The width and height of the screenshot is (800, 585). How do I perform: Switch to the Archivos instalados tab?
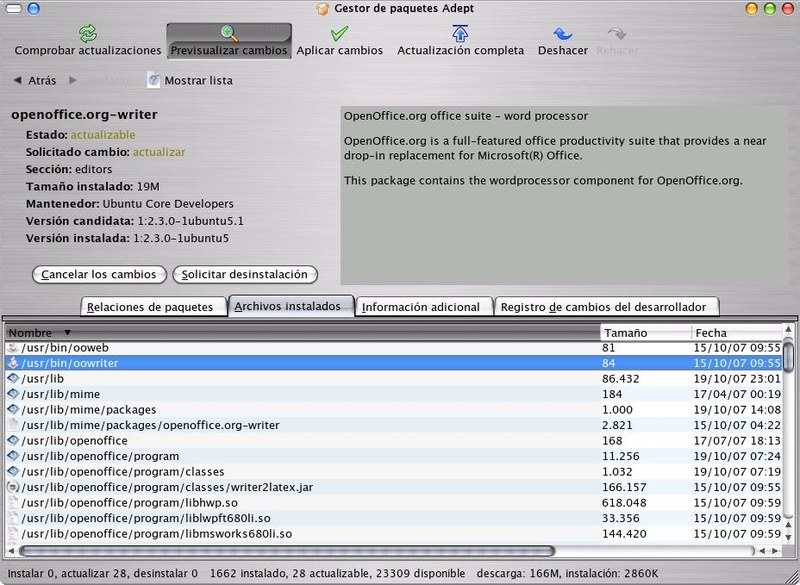point(291,306)
